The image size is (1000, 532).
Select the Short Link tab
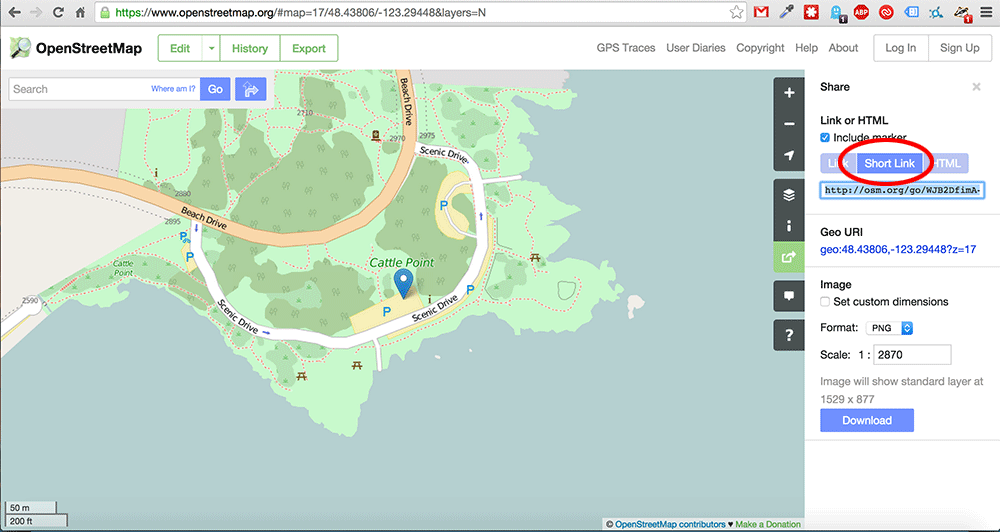pyautogui.click(x=890, y=163)
